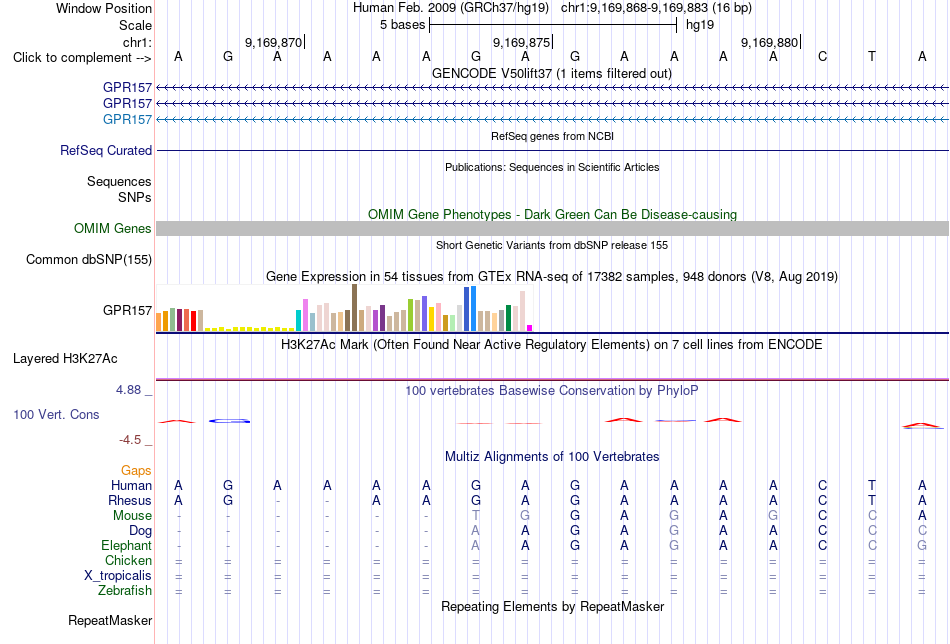Open the GENCODE V50lift37 track title
Screen dimensions: 950x644
552,73
